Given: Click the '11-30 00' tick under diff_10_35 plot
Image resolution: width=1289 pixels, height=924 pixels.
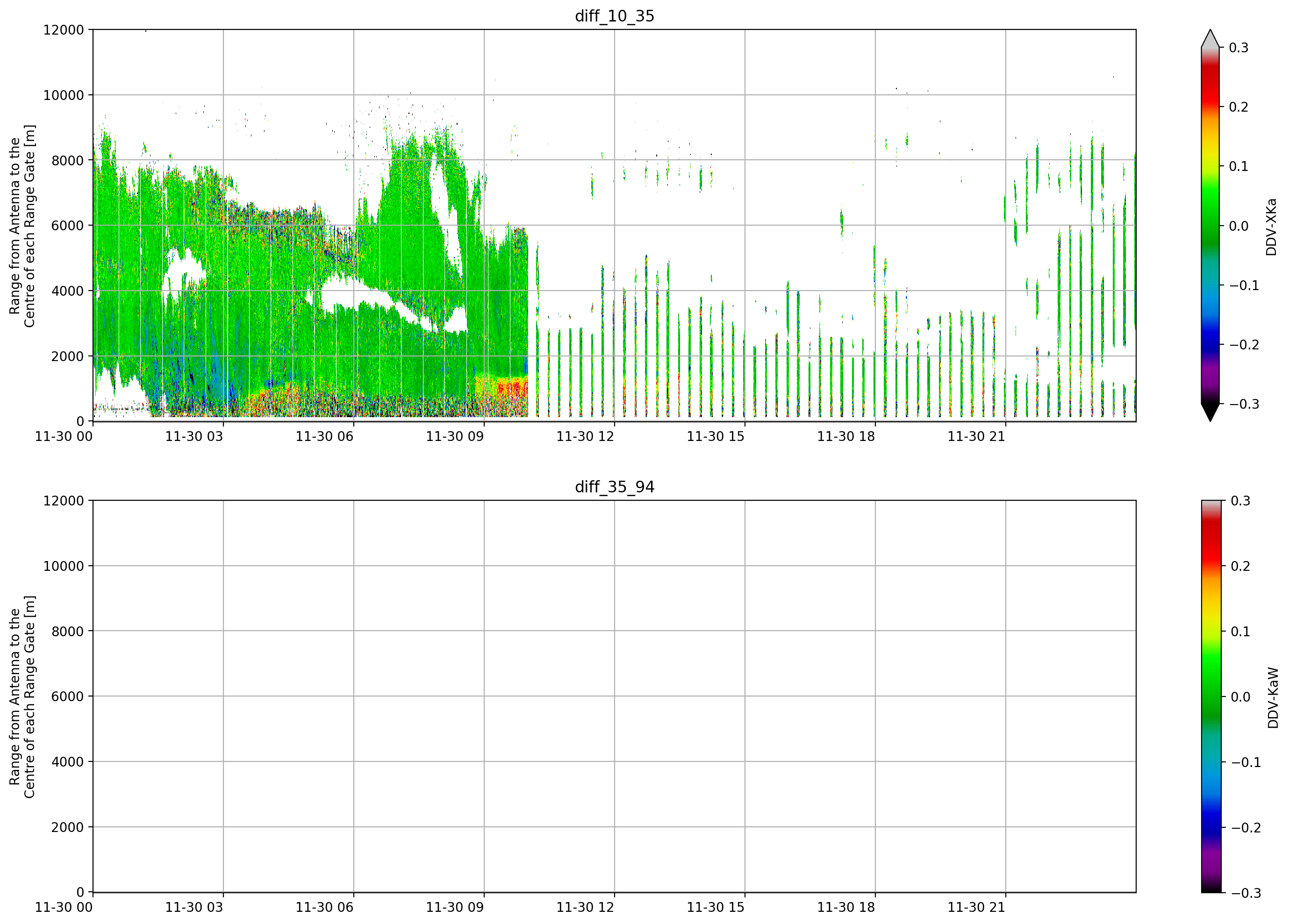Looking at the screenshot, I should [x=64, y=436].
